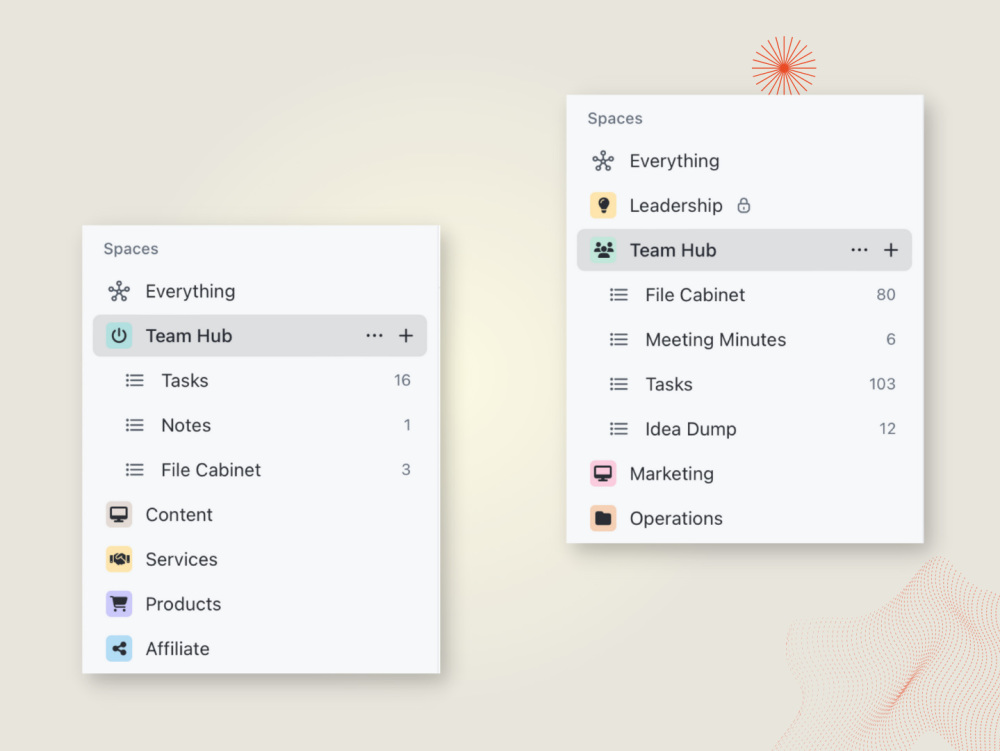Click the Leadership lightbulb icon
This screenshot has width=1000, height=751.
click(x=603, y=205)
